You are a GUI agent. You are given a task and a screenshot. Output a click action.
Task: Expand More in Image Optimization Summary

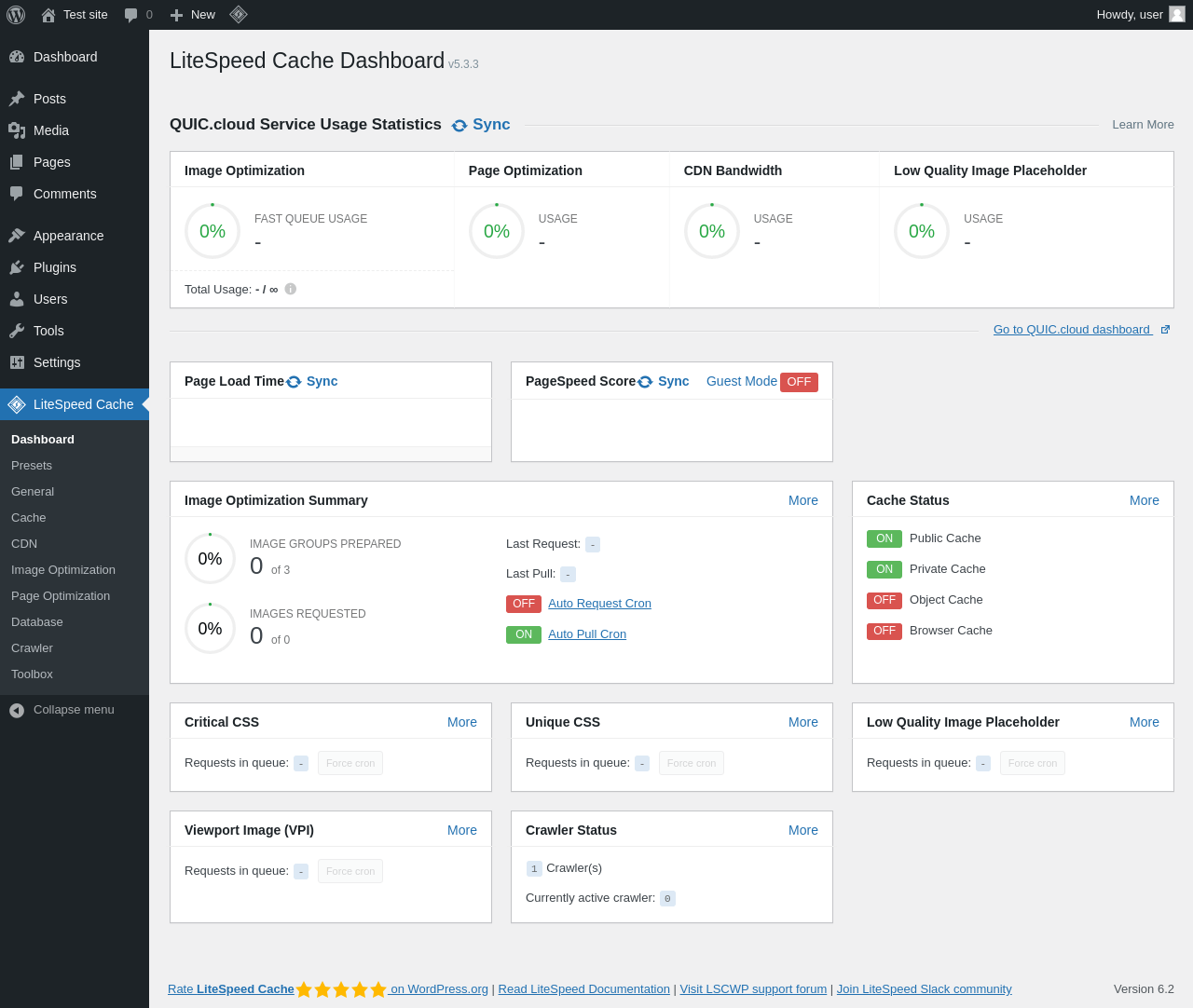802,500
